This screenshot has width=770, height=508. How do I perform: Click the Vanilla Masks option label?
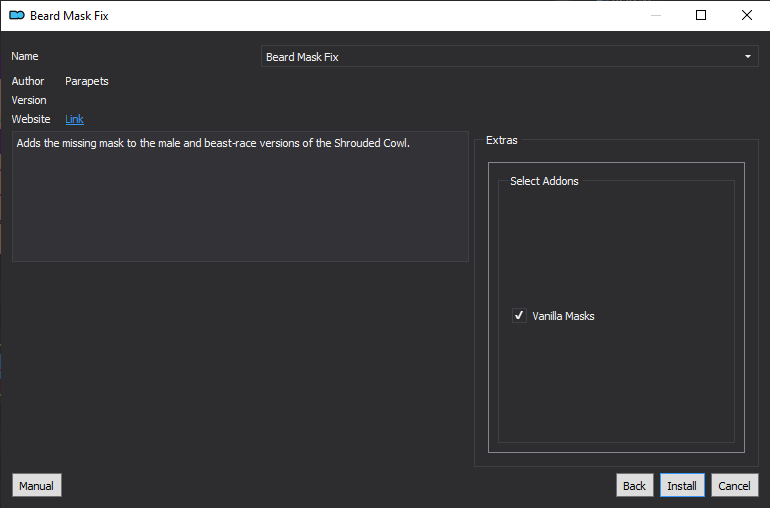point(563,316)
